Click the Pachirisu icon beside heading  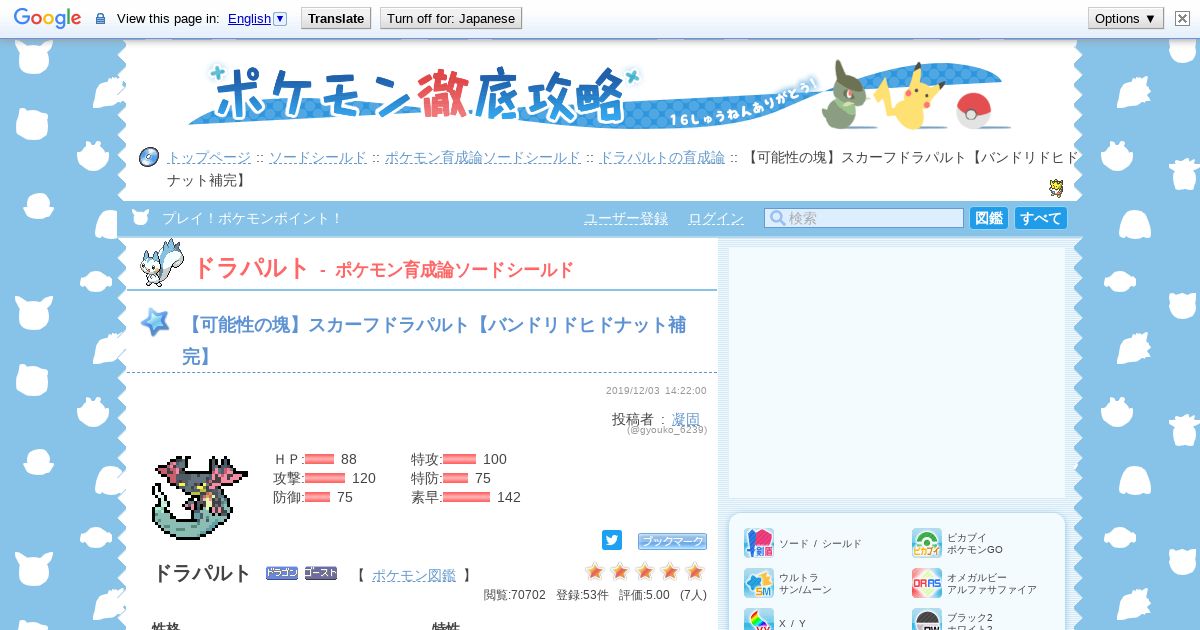(162, 262)
